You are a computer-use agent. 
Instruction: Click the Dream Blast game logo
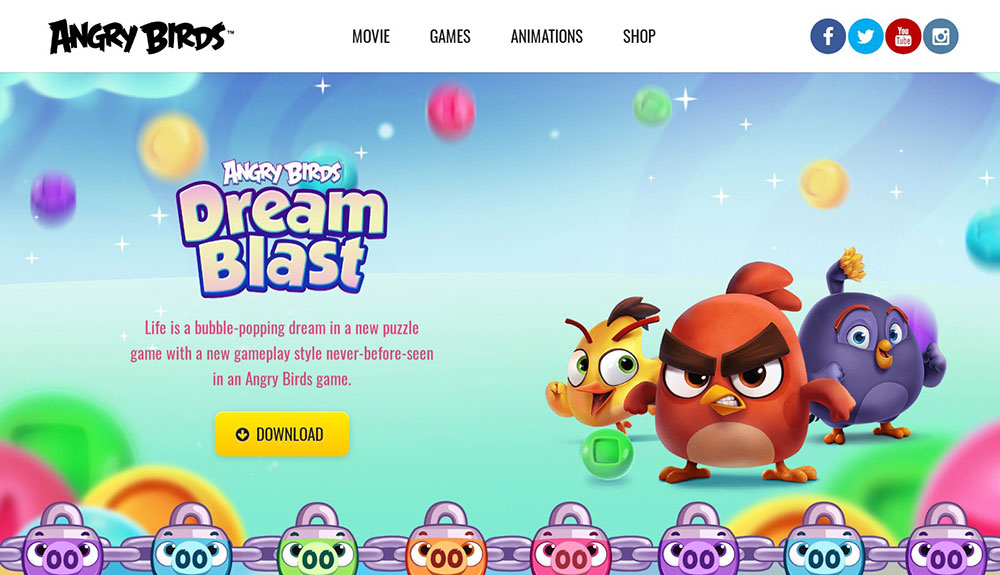click(x=281, y=228)
